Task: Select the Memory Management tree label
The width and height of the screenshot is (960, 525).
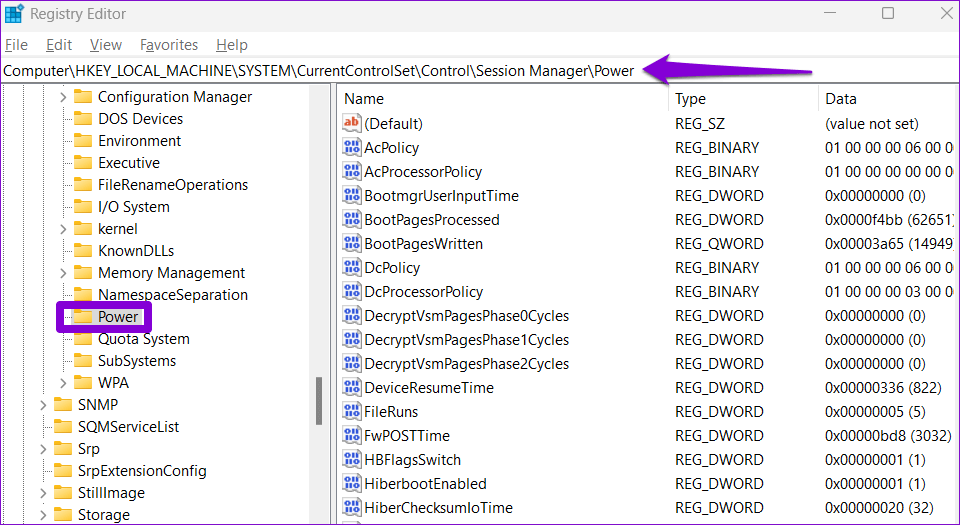Action: click(171, 273)
